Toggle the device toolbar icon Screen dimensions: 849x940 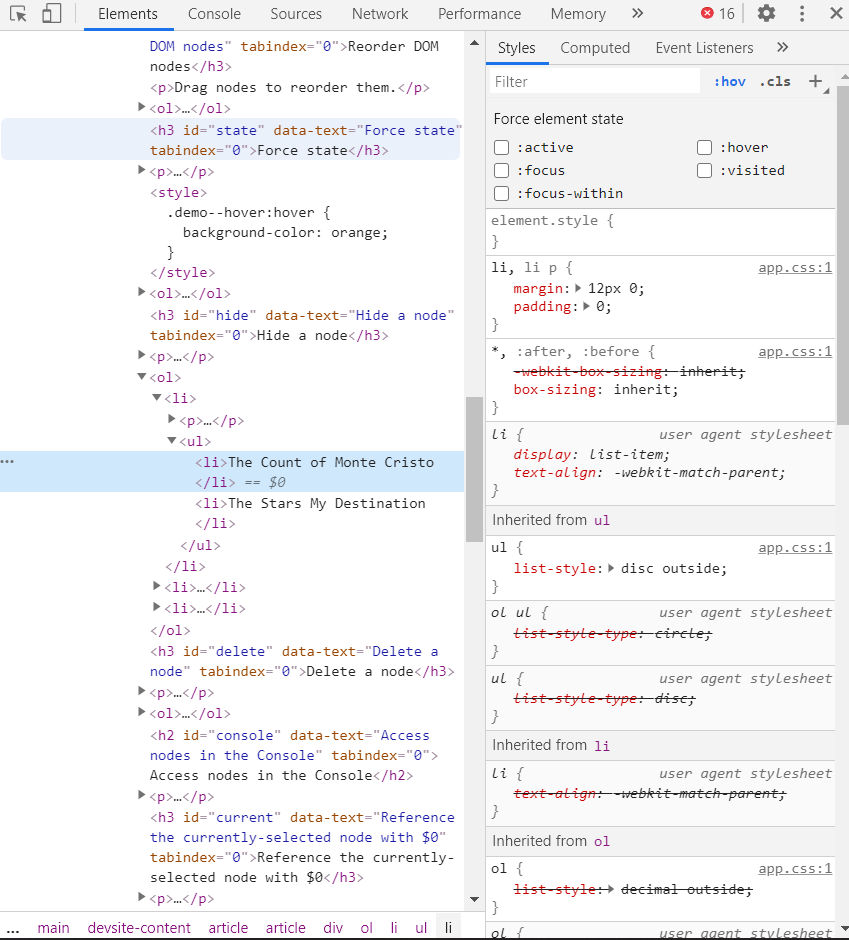click(x=52, y=14)
